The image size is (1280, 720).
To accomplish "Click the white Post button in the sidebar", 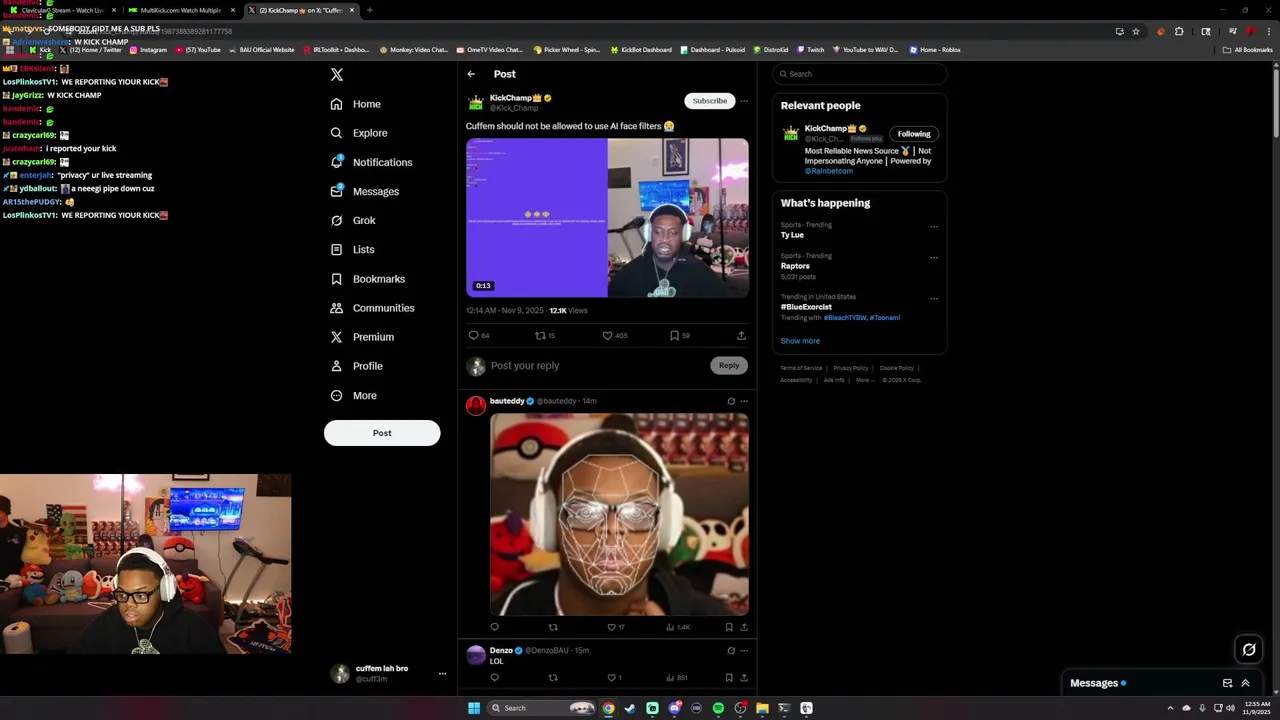I will (x=382, y=433).
